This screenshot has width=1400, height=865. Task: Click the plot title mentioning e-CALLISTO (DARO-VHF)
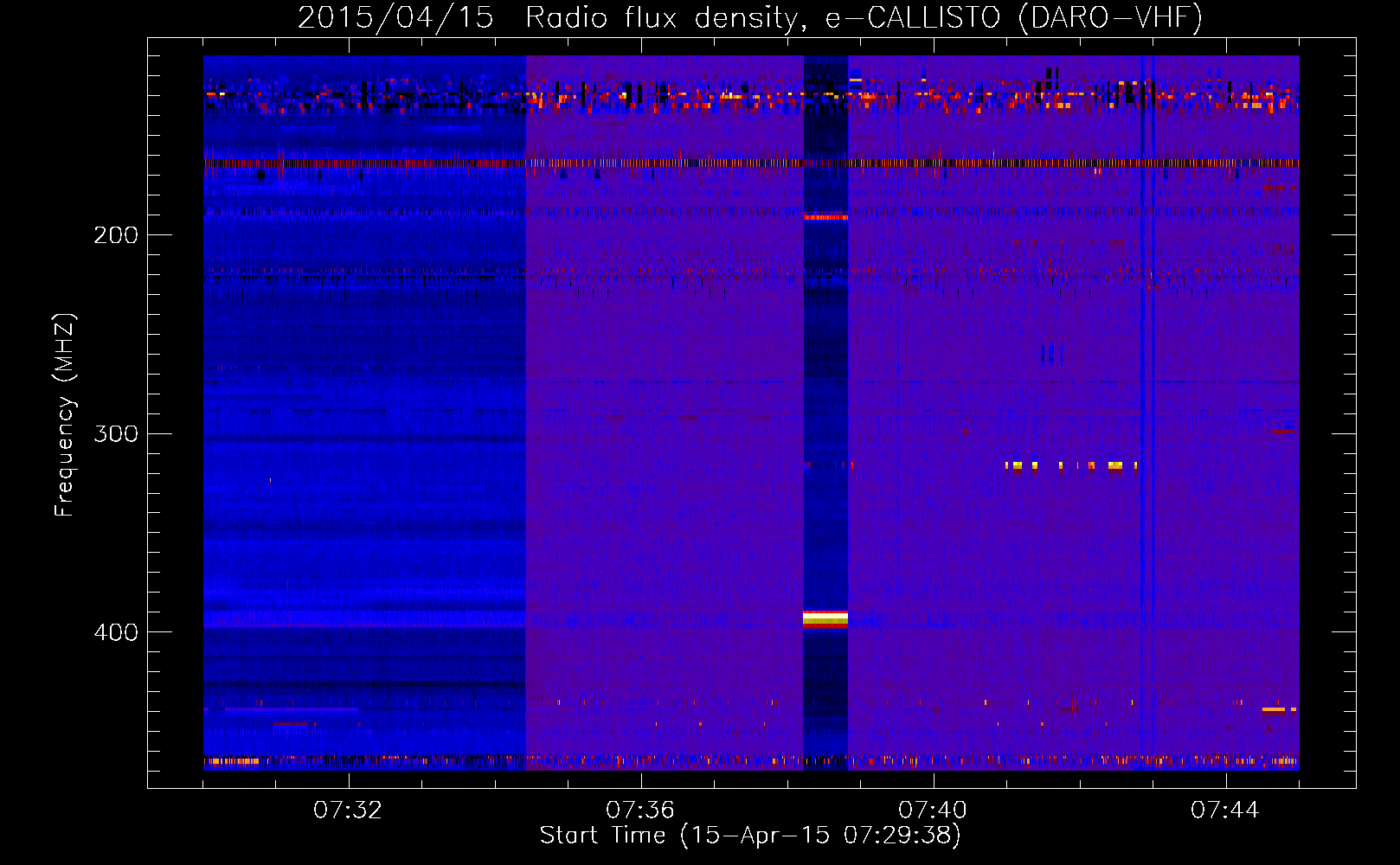(x=750, y=17)
